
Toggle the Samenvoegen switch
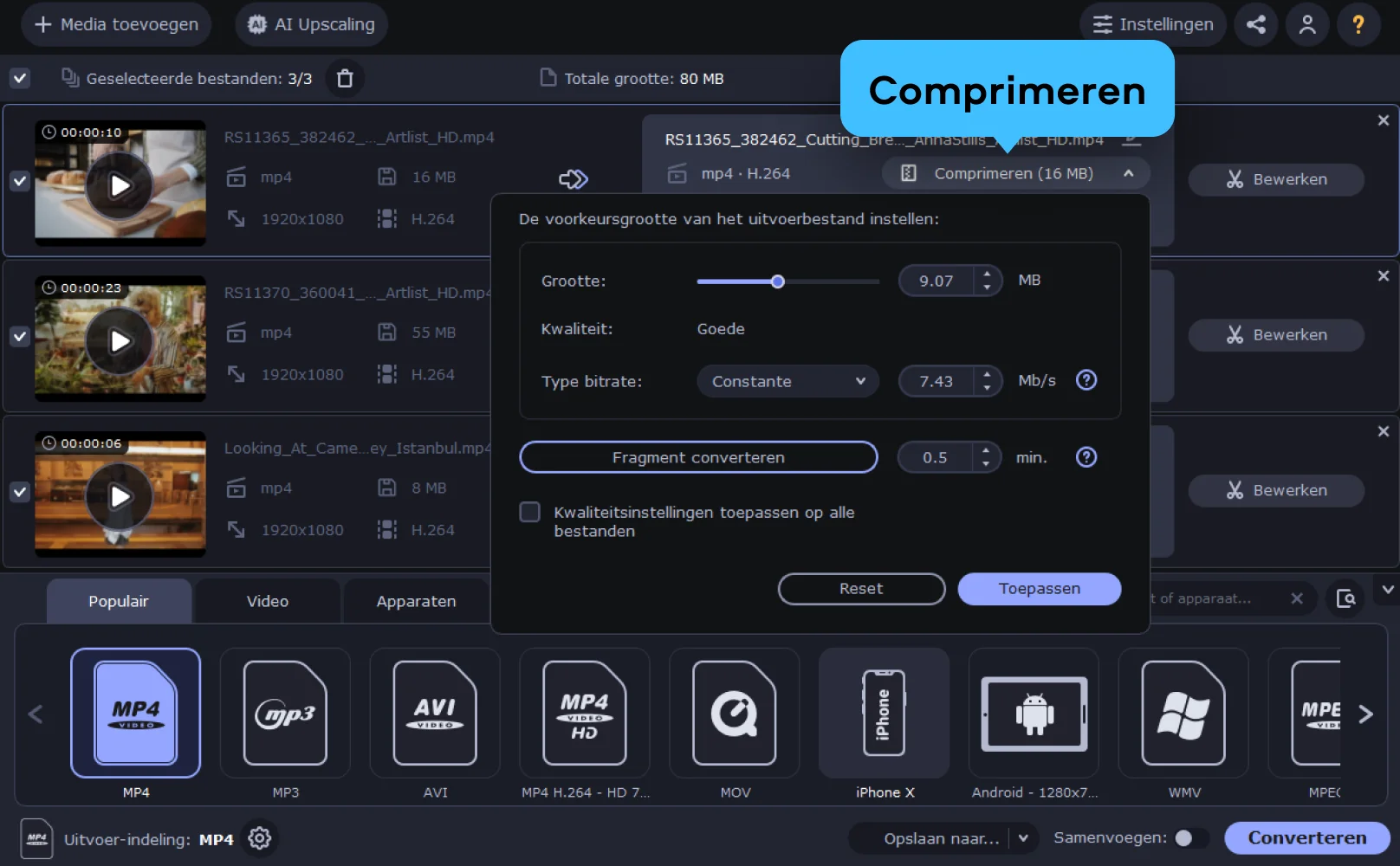[1192, 837]
